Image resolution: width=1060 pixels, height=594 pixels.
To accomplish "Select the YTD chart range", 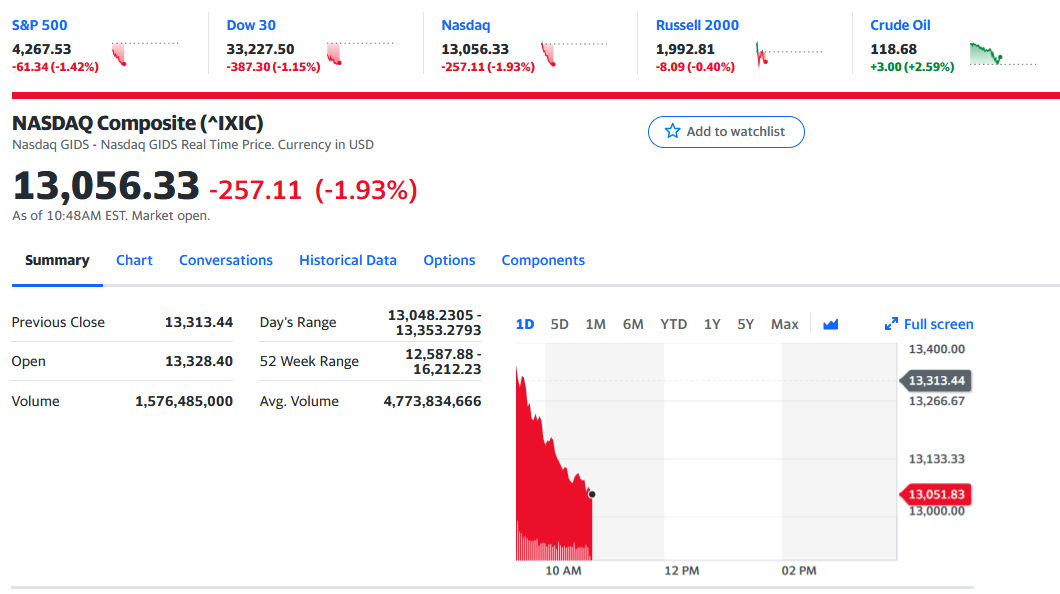I will (673, 324).
